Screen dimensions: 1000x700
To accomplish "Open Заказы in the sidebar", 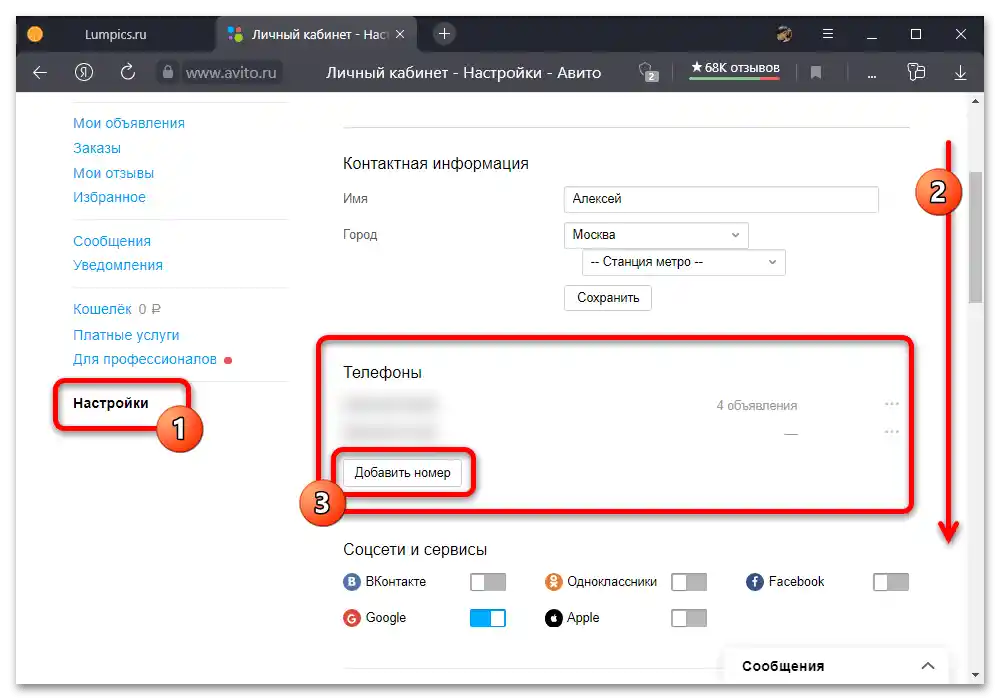I will click(97, 148).
